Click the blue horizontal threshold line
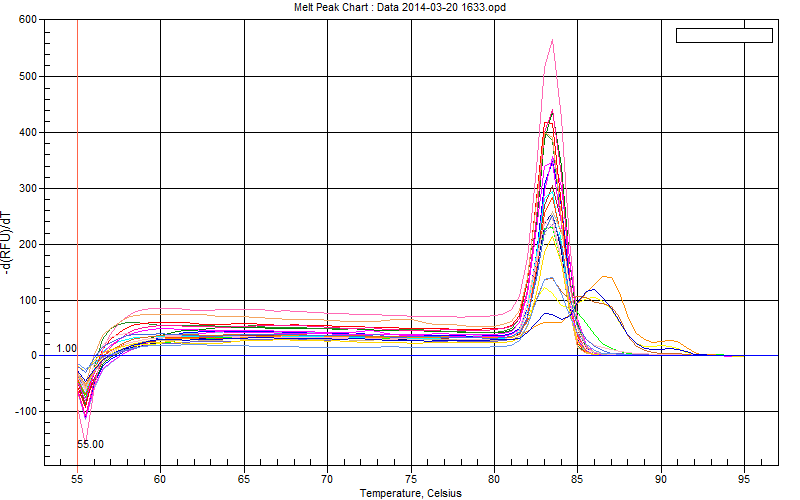 pos(411,356)
